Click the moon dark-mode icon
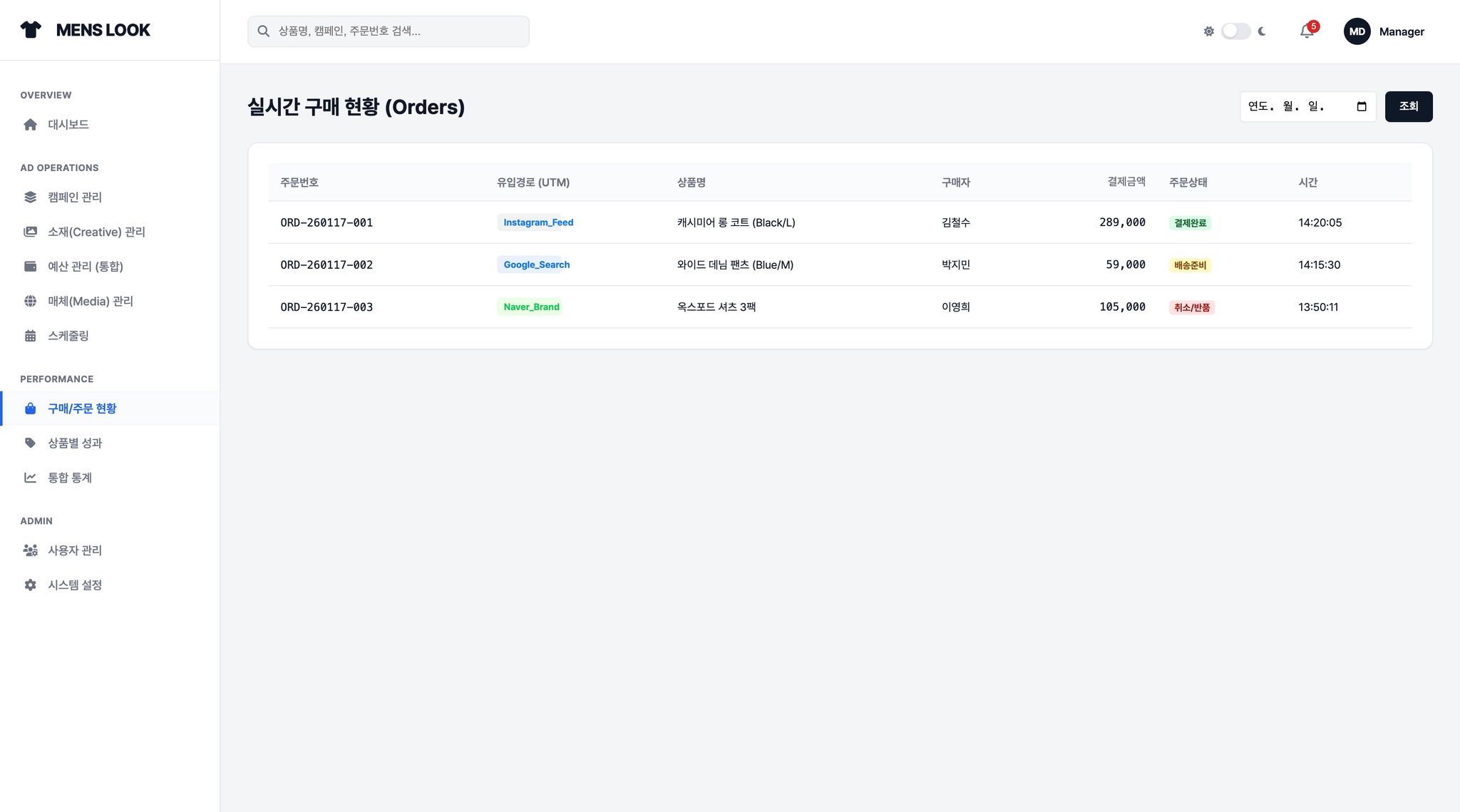Screen dimensions: 1460x812 [x=1262, y=31]
